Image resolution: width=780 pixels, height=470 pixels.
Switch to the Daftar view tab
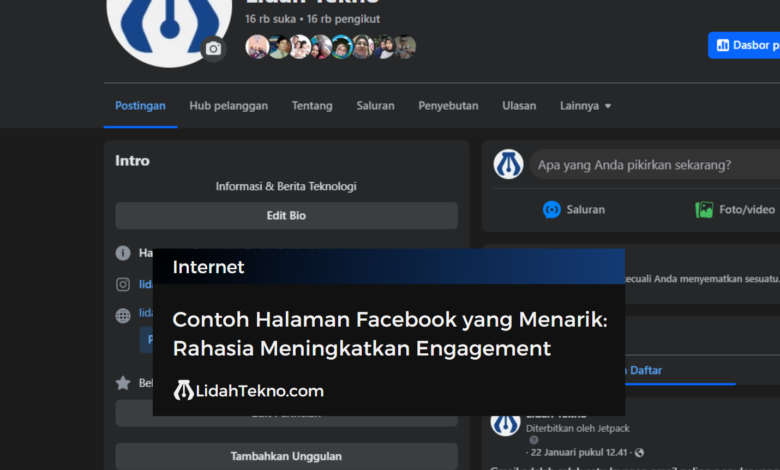click(x=645, y=370)
